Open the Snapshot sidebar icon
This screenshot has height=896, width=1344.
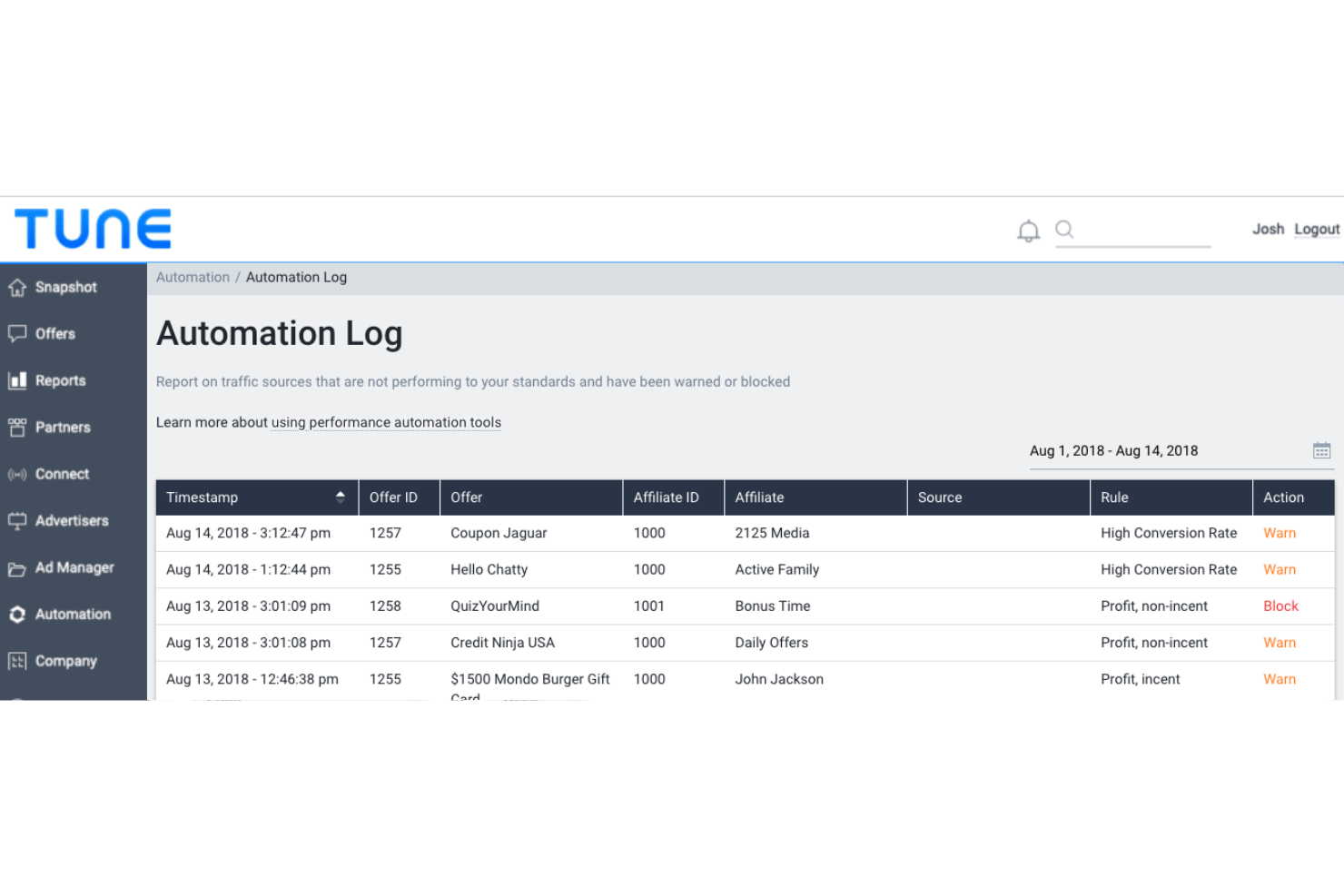pyautogui.click(x=17, y=287)
